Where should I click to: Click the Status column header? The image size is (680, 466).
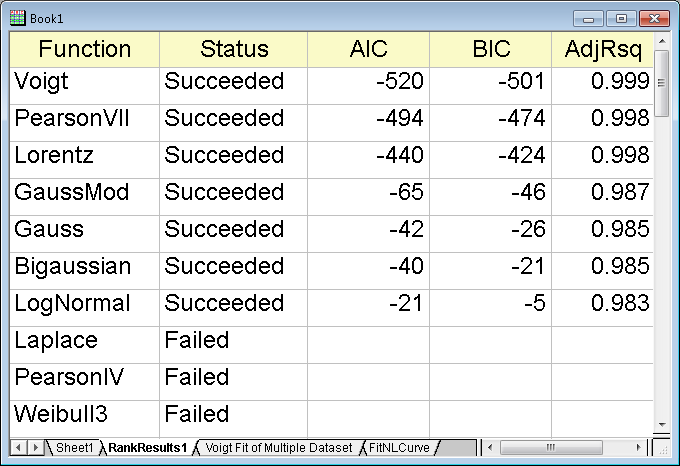point(234,49)
